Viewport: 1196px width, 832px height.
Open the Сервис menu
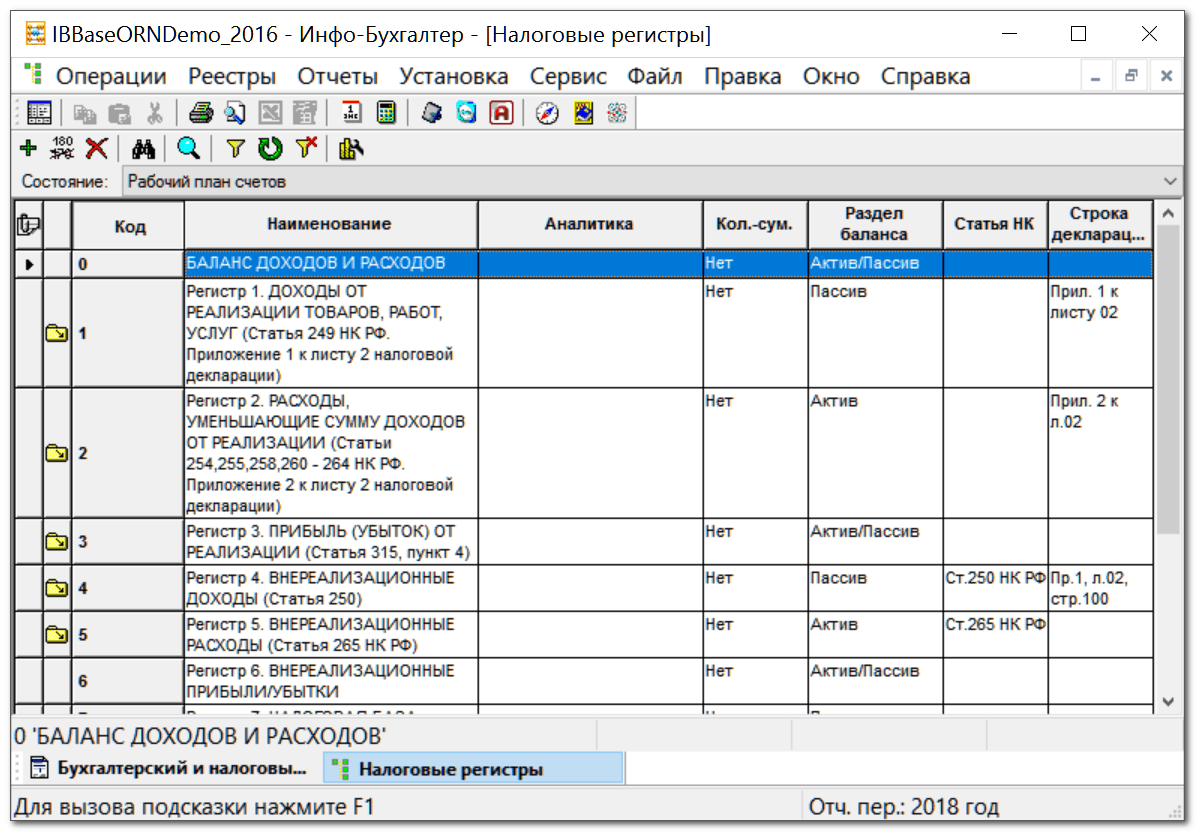pos(568,76)
